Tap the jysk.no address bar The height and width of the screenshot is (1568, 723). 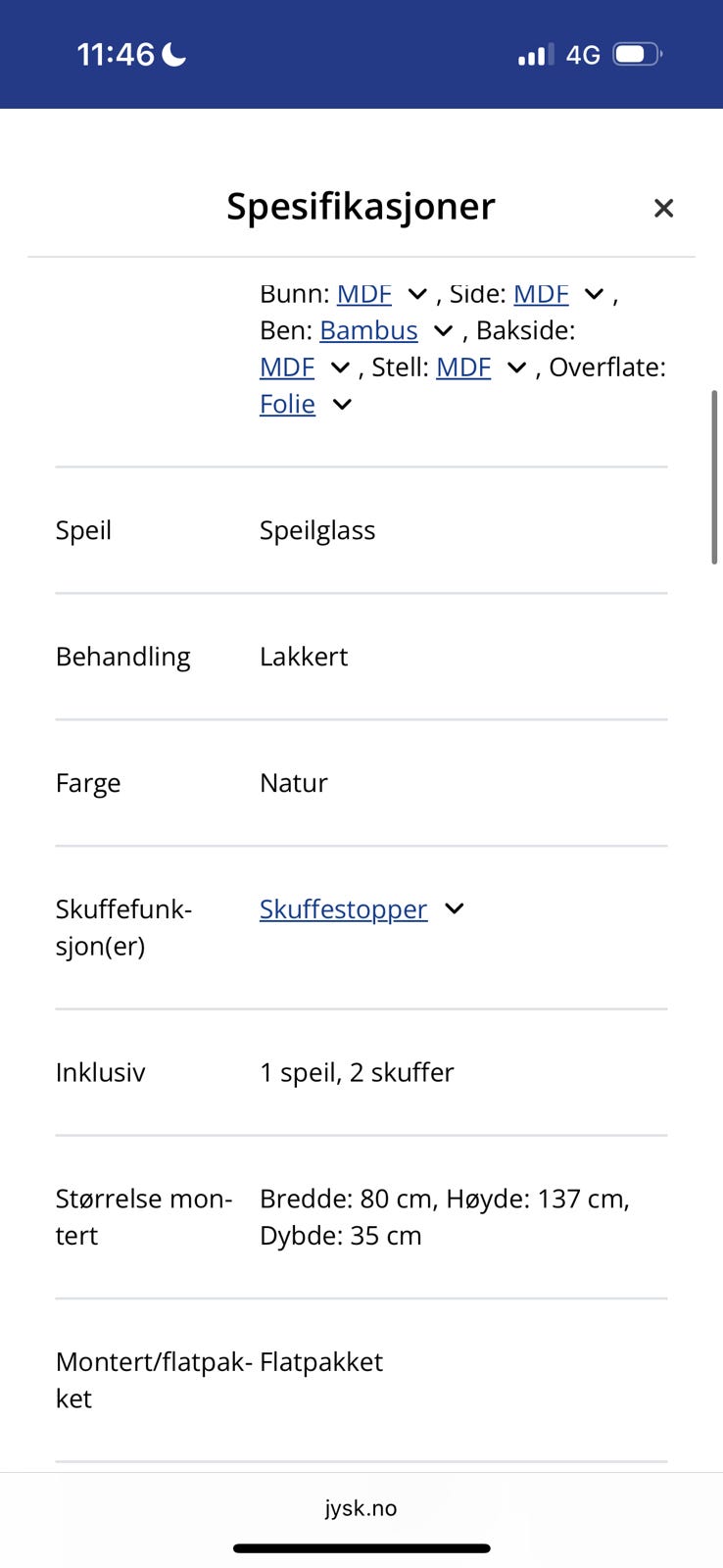click(x=361, y=1508)
